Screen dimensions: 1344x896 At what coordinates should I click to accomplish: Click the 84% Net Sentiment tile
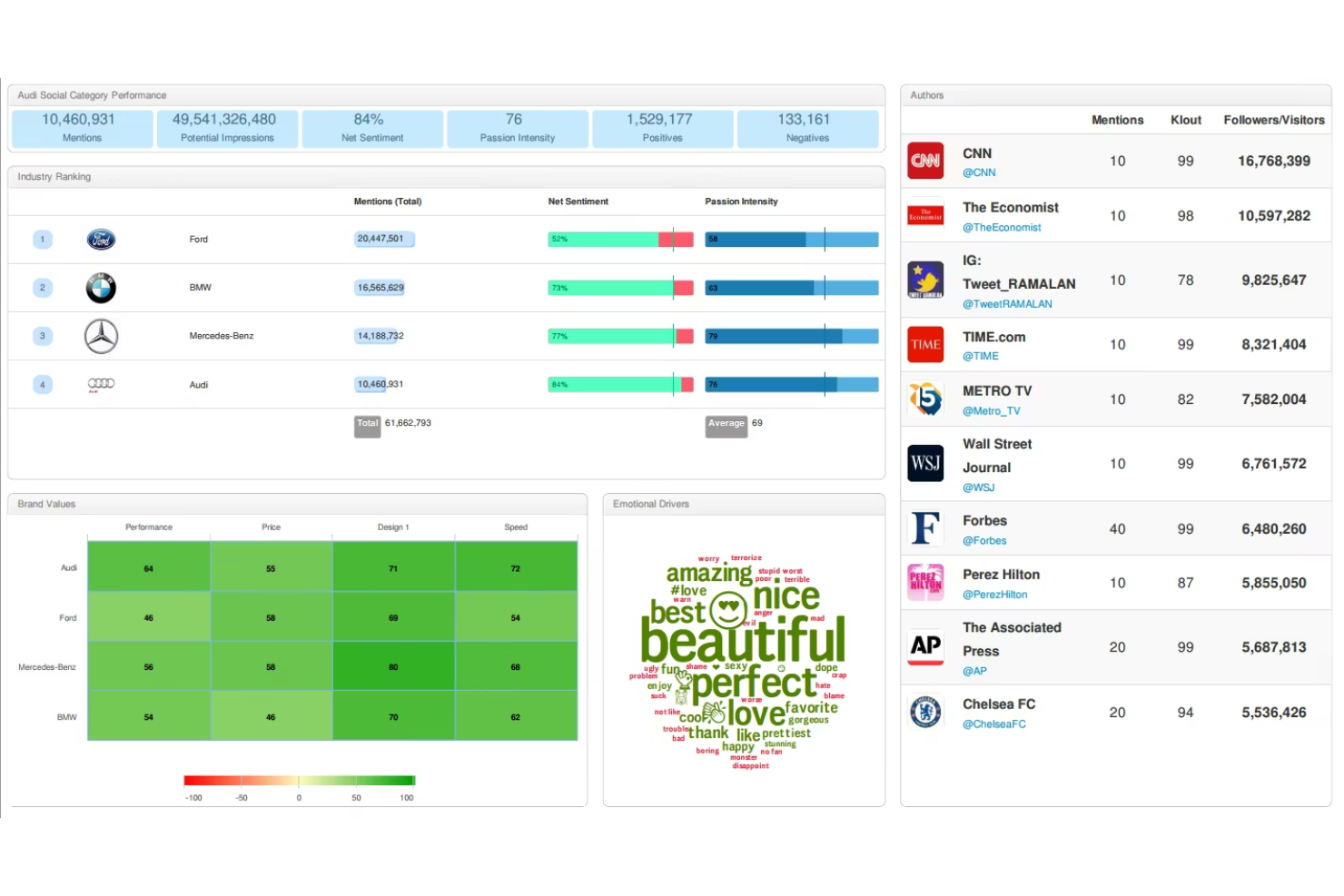tap(372, 128)
